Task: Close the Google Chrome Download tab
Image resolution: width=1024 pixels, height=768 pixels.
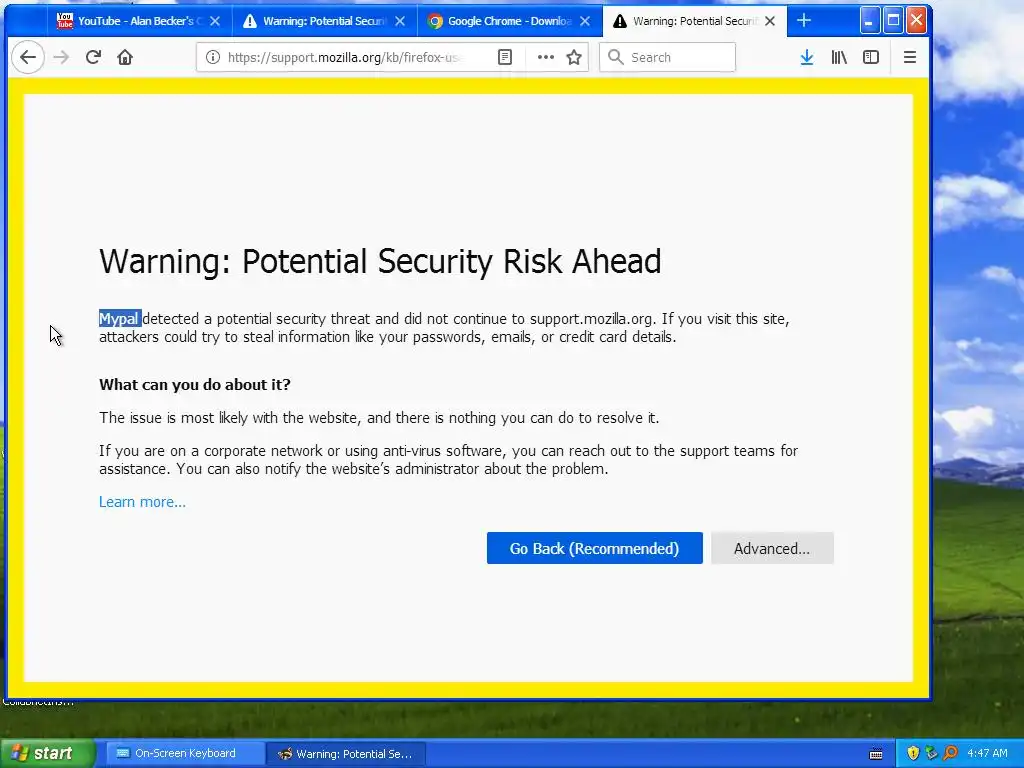Action: click(x=585, y=21)
